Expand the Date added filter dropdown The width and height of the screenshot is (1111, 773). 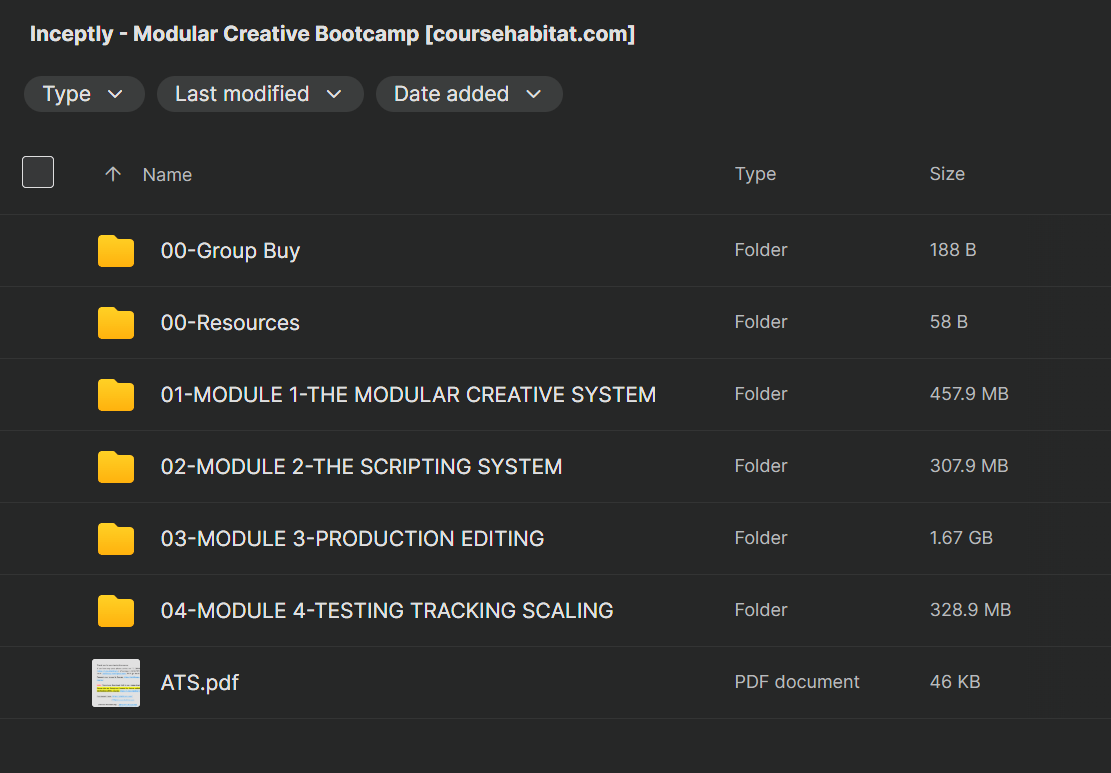468,94
